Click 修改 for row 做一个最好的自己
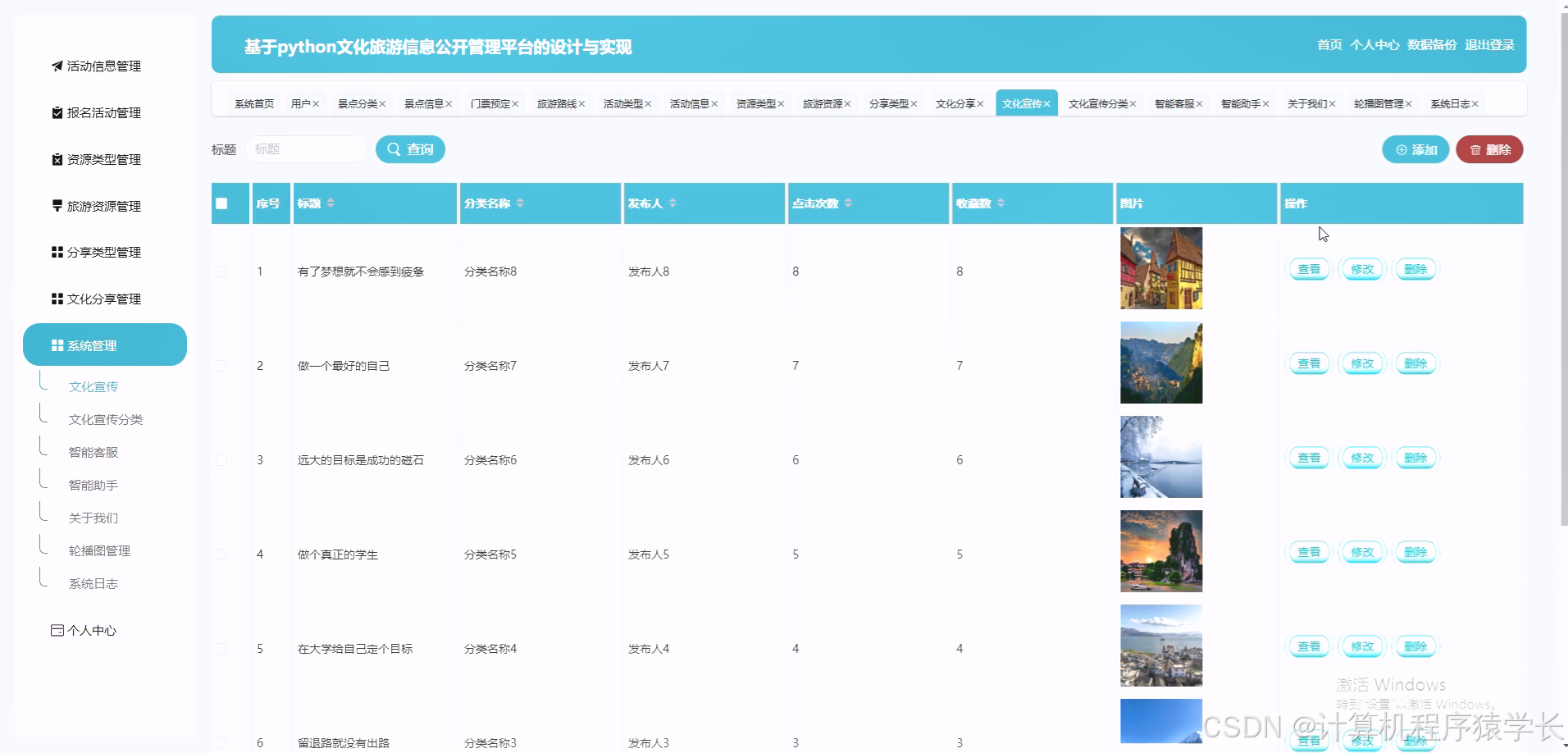Image resolution: width=1568 pixels, height=753 pixels. click(x=1362, y=363)
